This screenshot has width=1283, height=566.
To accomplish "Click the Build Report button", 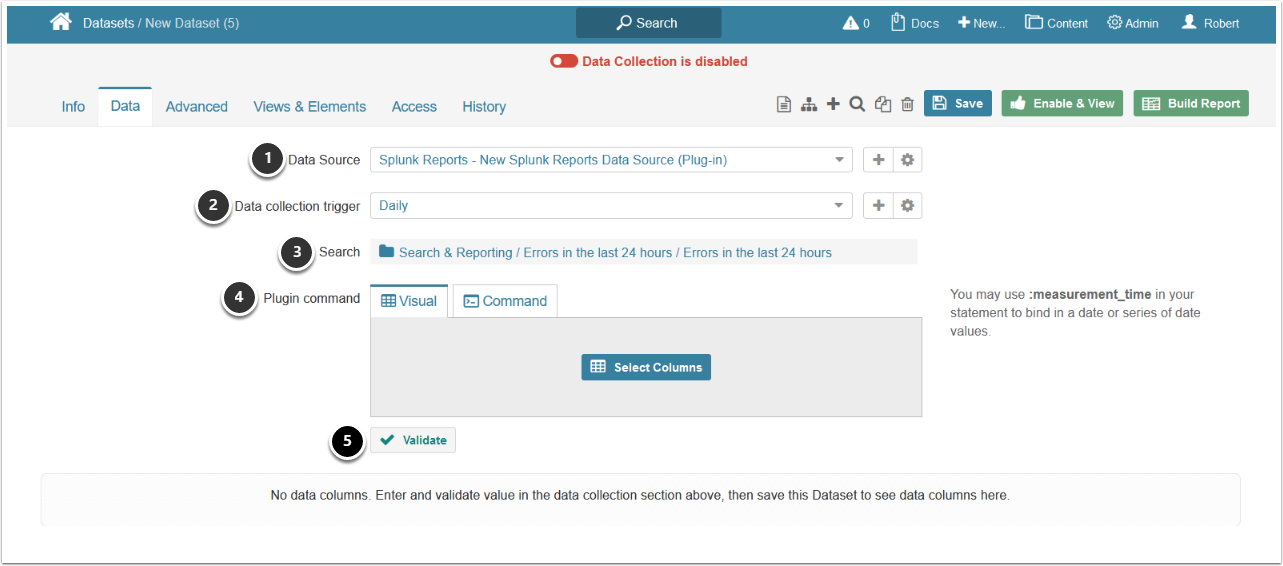I will (x=1191, y=103).
